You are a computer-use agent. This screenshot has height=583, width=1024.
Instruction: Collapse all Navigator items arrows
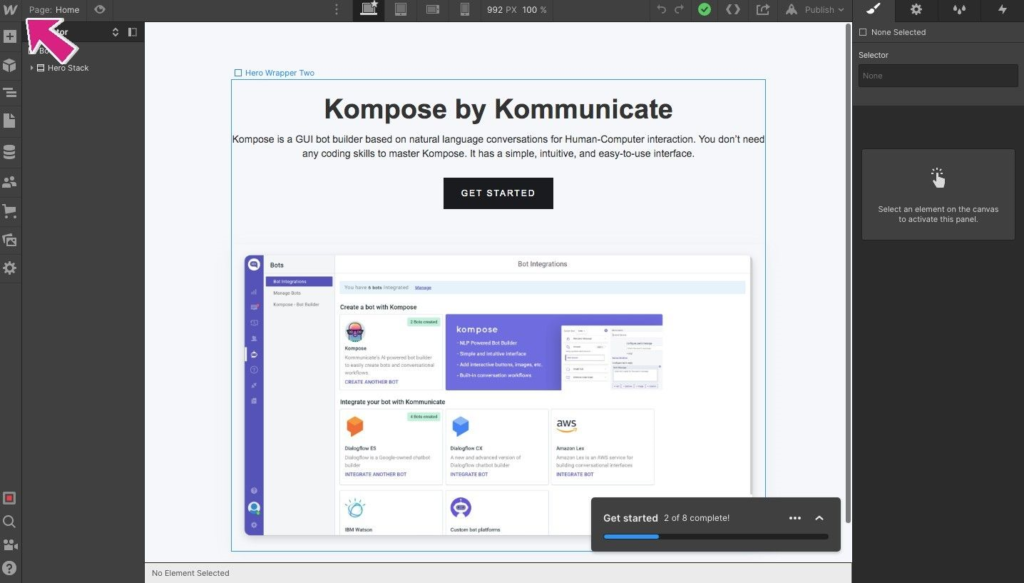coord(115,32)
